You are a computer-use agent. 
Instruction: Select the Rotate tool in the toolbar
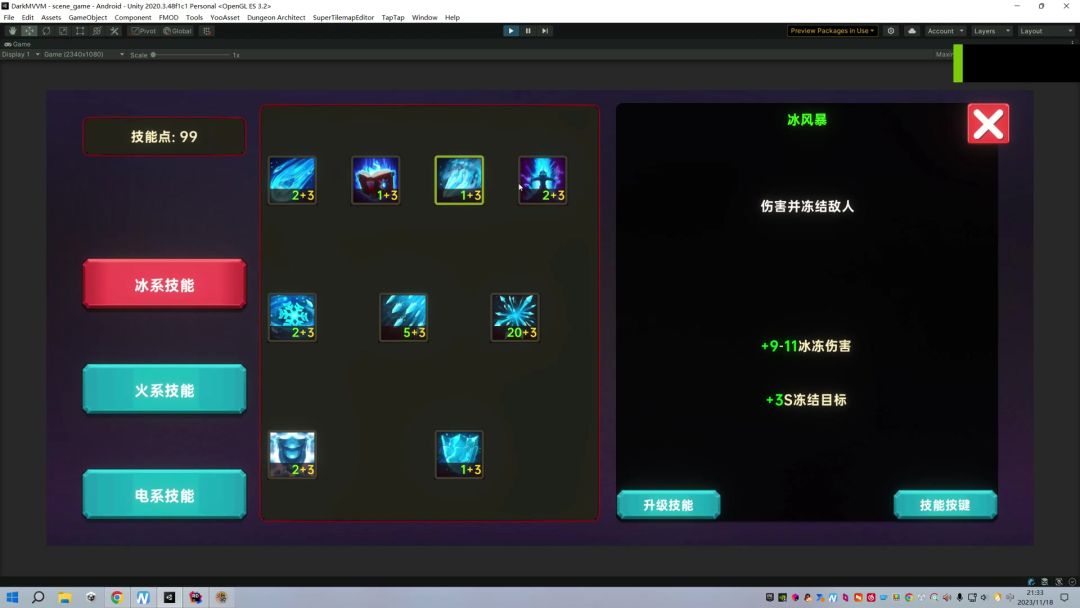coord(46,31)
